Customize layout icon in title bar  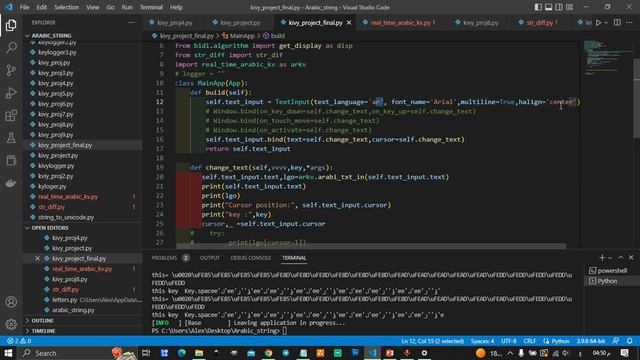569,7
